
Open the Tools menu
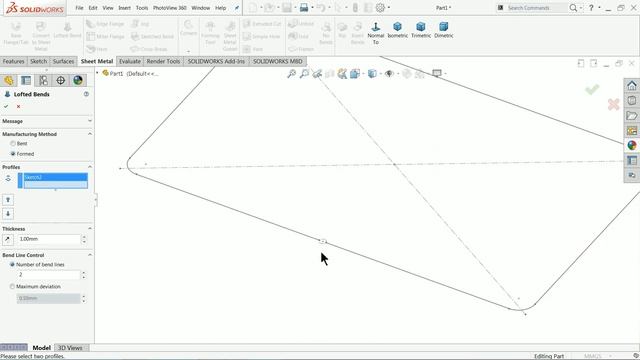point(142,8)
